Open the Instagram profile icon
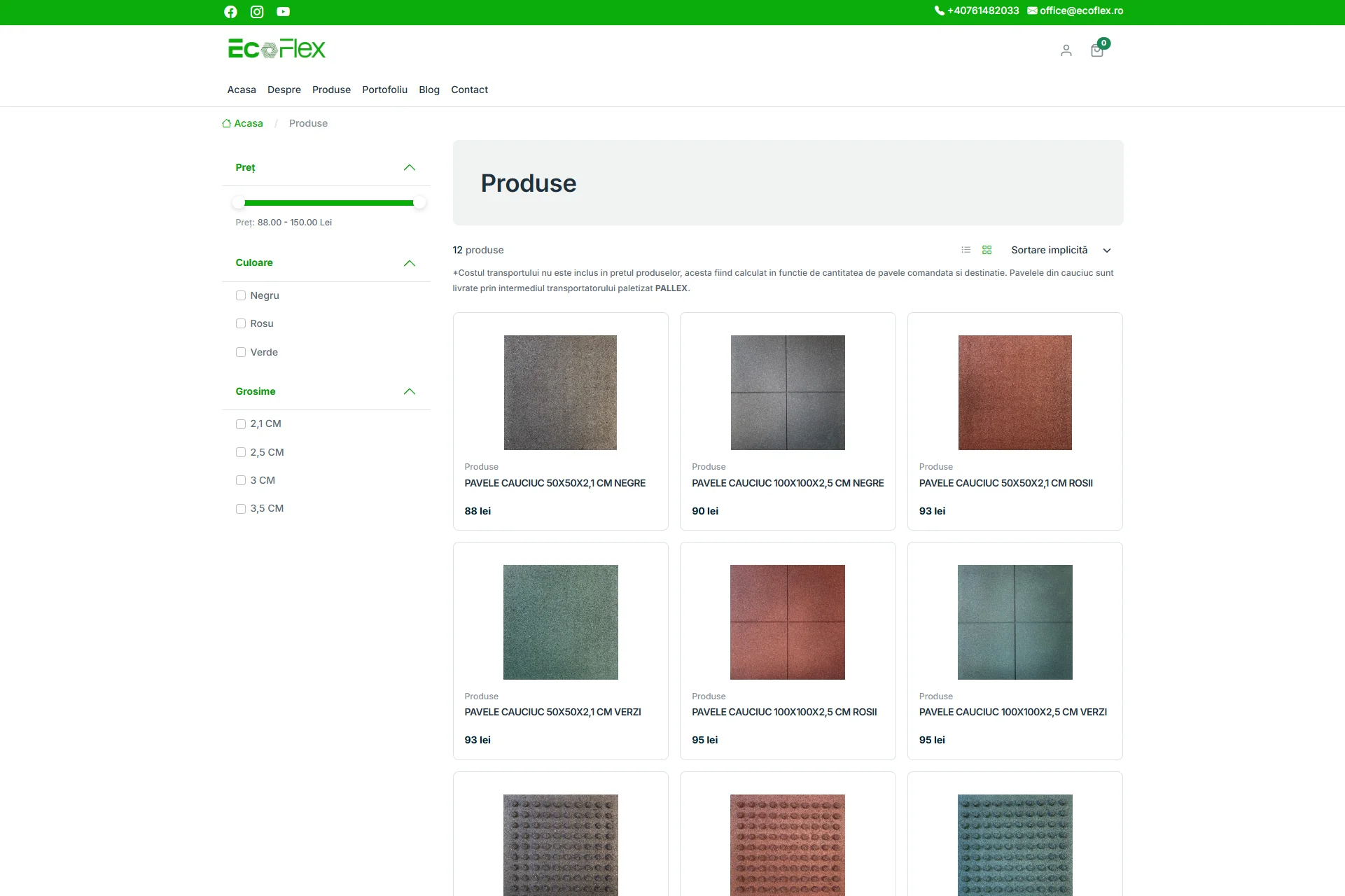This screenshot has width=1345, height=896. point(257,12)
